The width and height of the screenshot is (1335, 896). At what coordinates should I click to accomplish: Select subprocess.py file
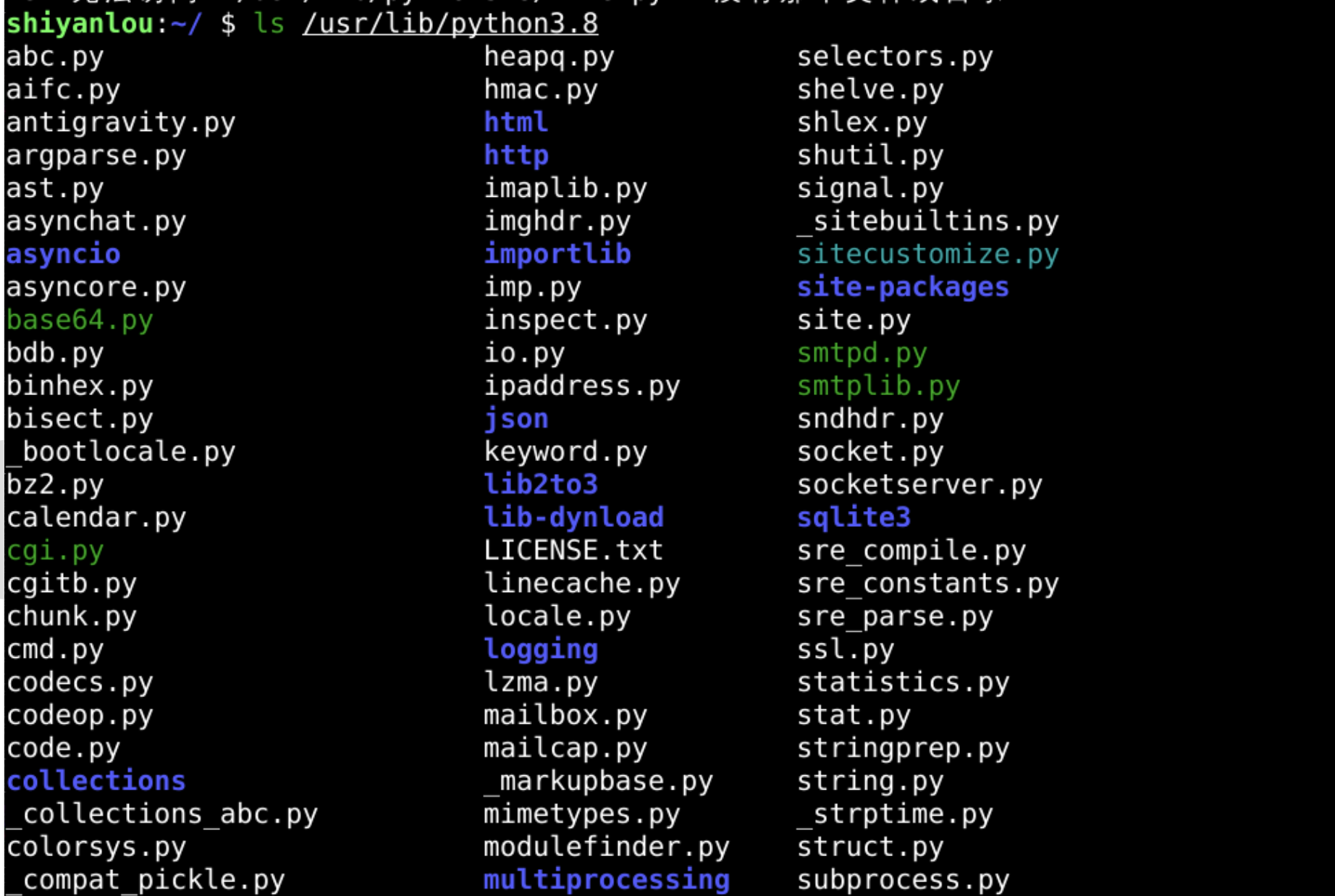click(903, 880)
